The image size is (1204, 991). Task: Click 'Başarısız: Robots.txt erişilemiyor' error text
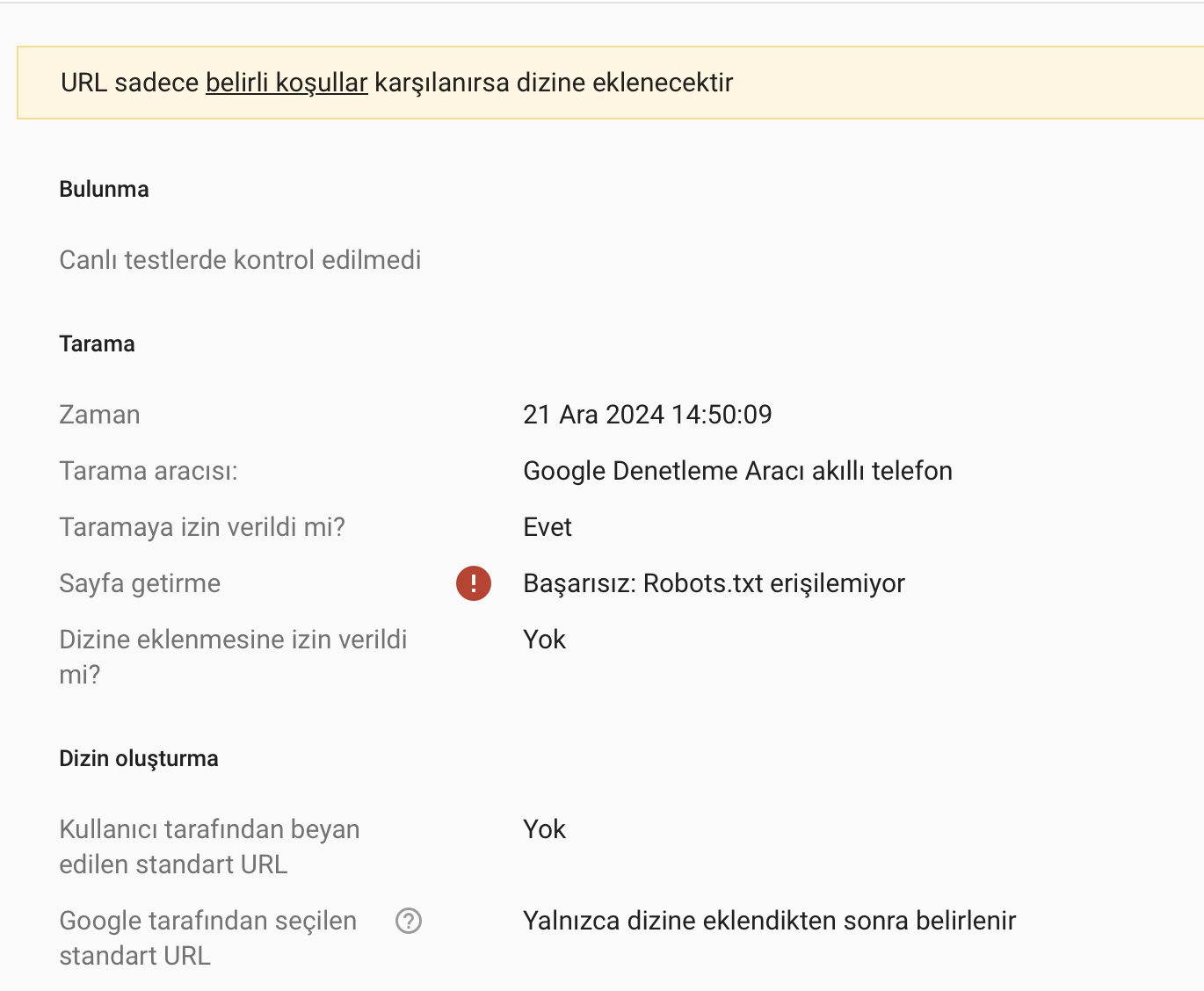(x=714, y=583)
